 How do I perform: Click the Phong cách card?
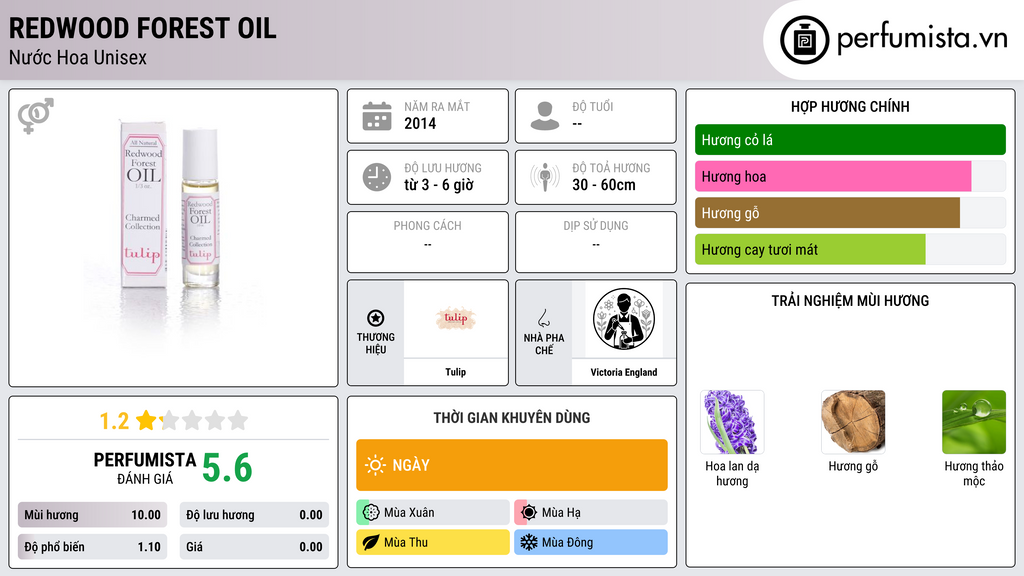click(x=428, y=242)
